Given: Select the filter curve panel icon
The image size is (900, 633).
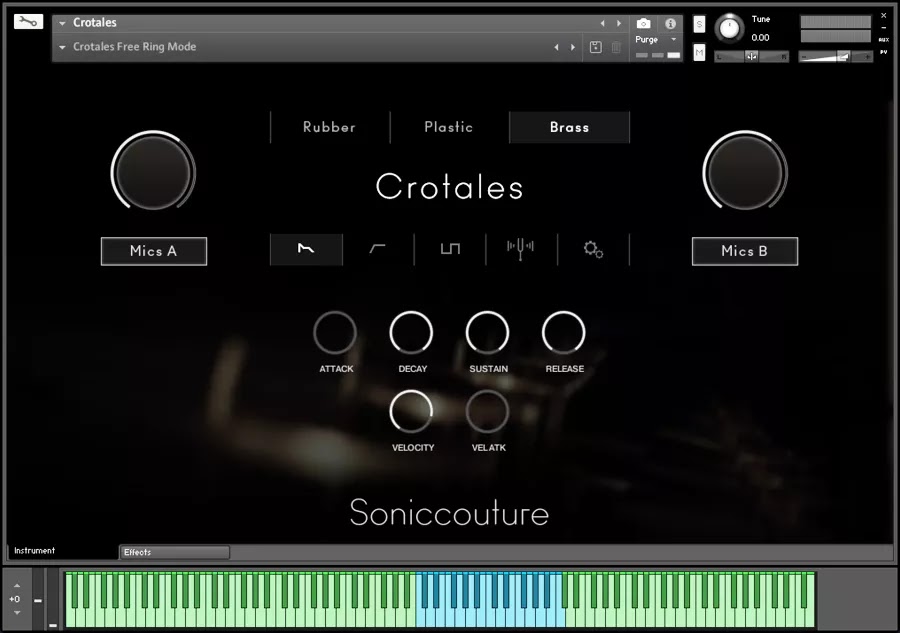Looking at the screenshot, I should pos(377,249).
